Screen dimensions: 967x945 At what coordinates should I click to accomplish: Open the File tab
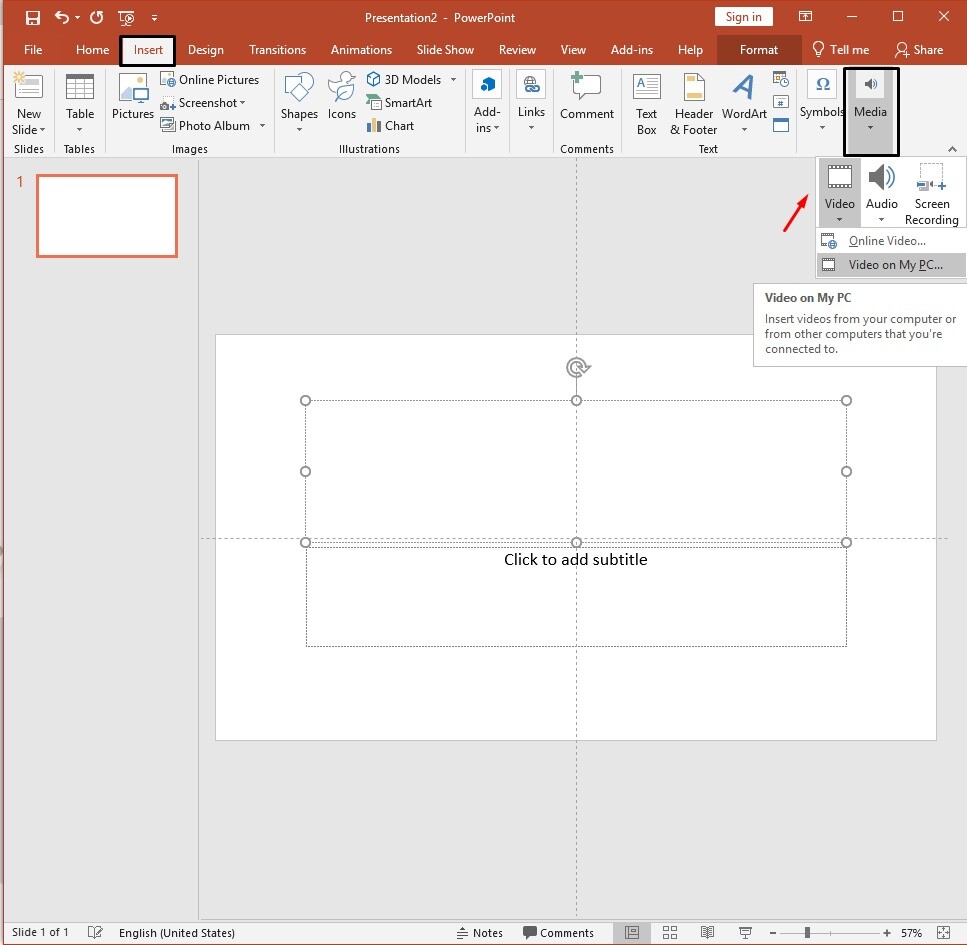click(33, 50)
